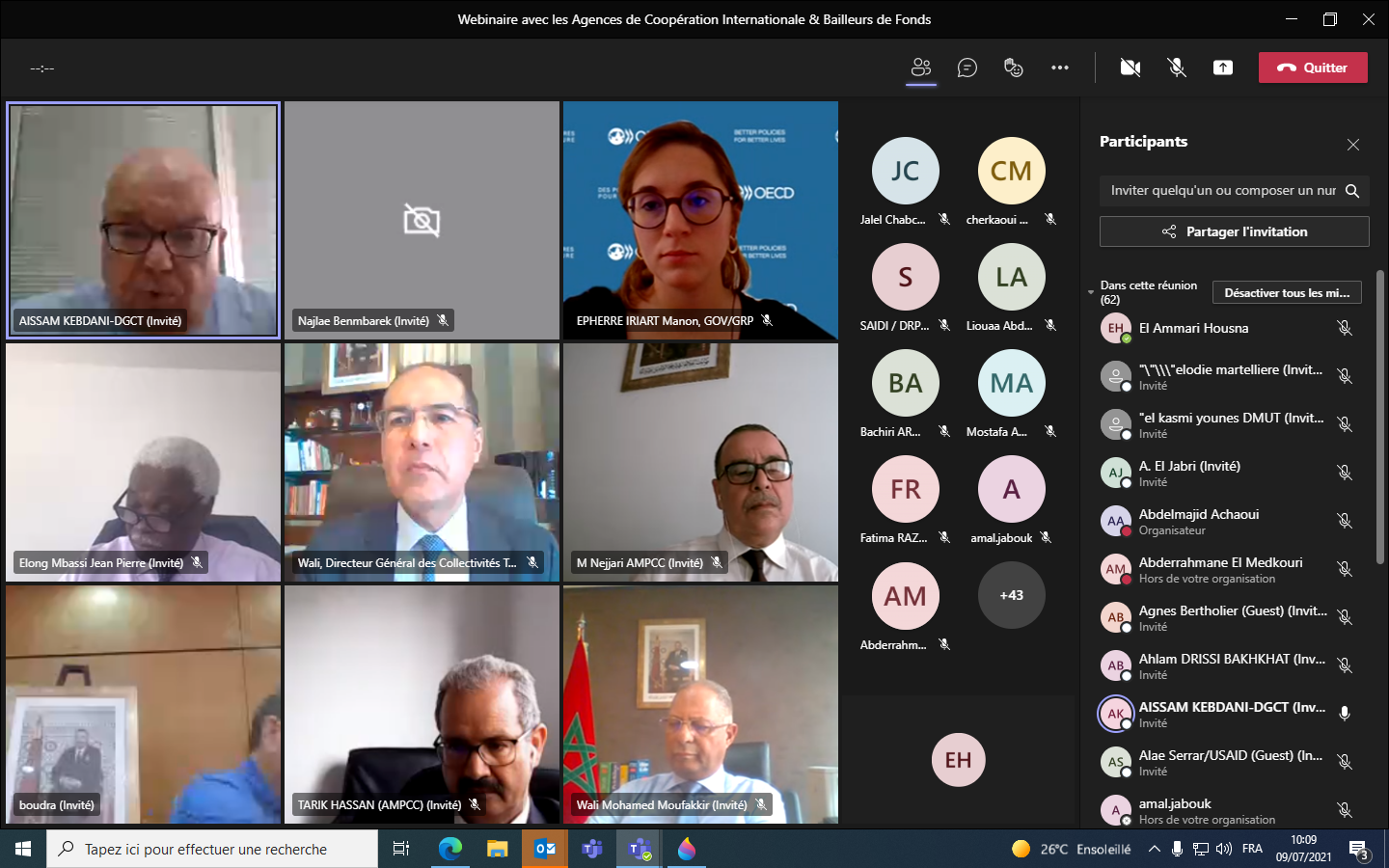This screenshot has width=1389, height=868.
Task: Click muted mic icon for A. El Jabri
Action: (x=1345, y=473)
